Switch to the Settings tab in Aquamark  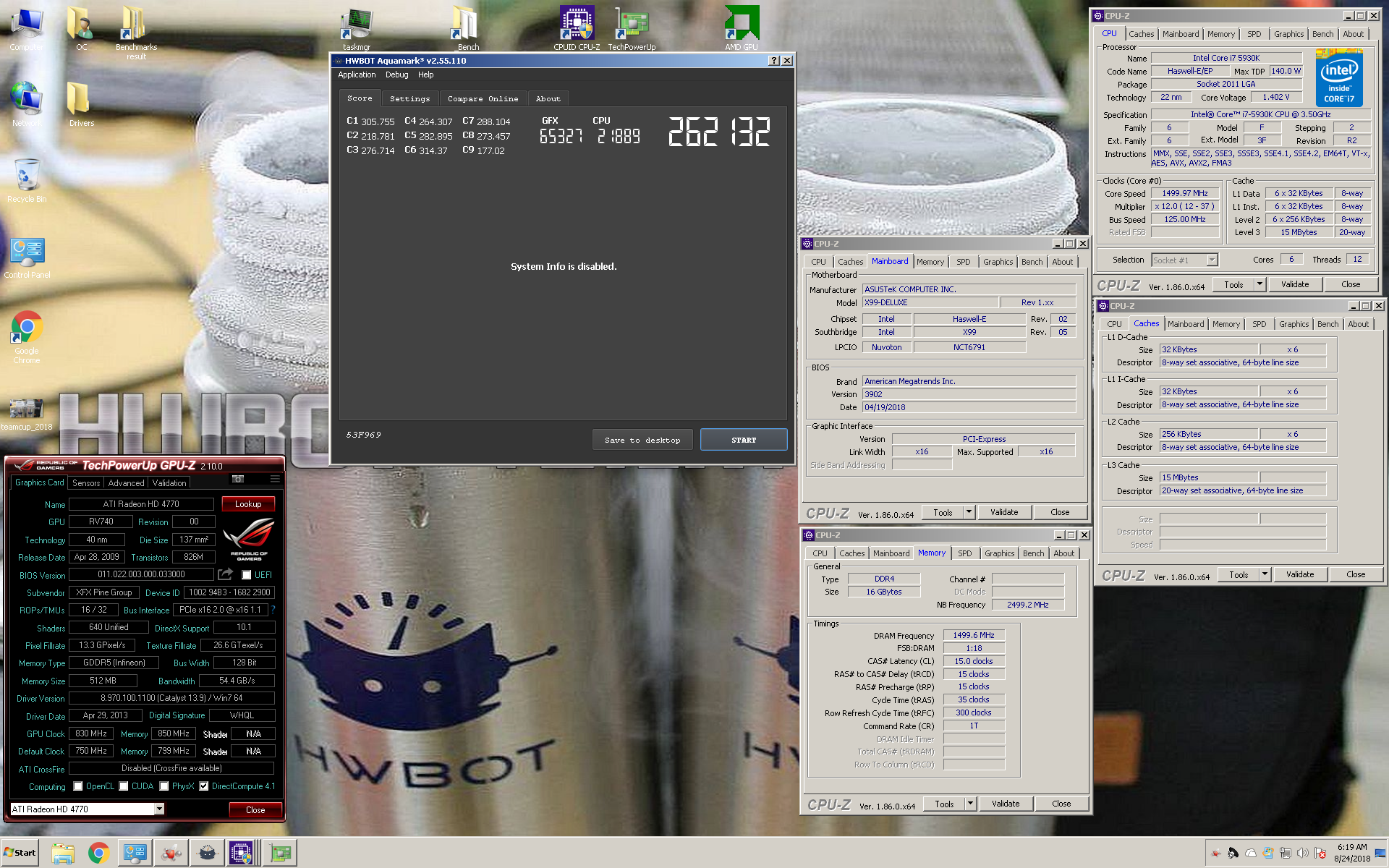click(x=409, y=98)
